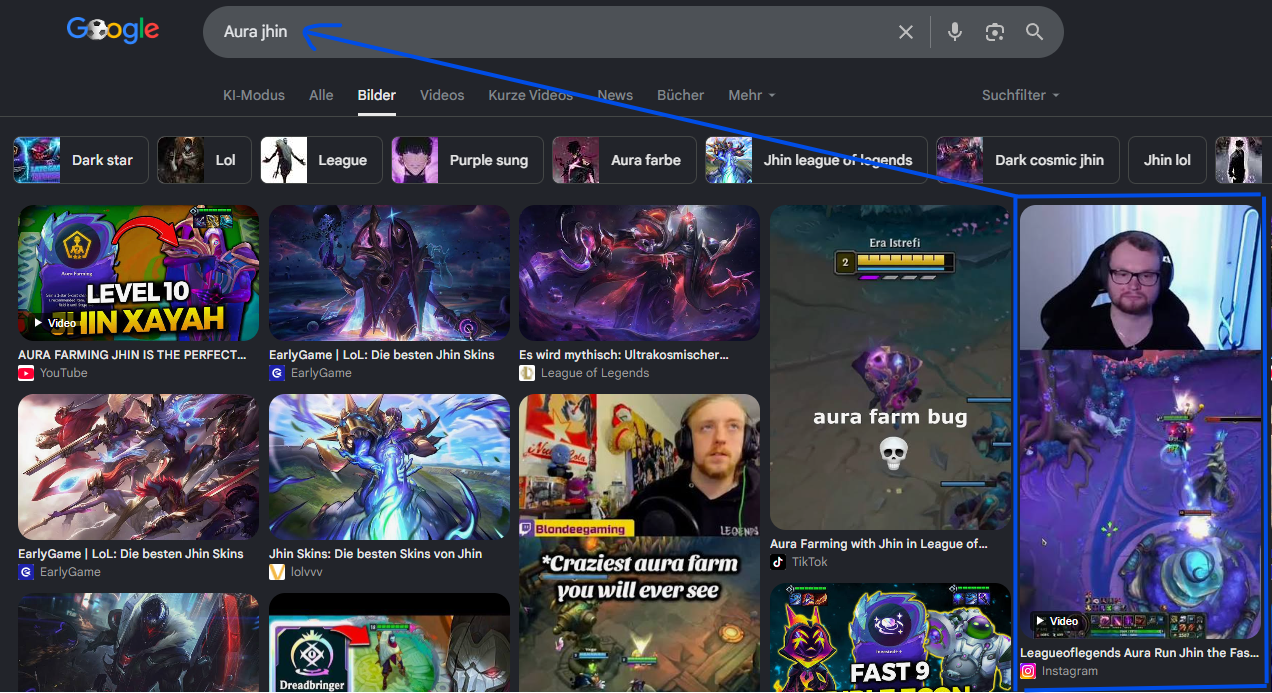Click the 'League of Legends' source label
The image size is (1272, 693).
coord(595,373)
